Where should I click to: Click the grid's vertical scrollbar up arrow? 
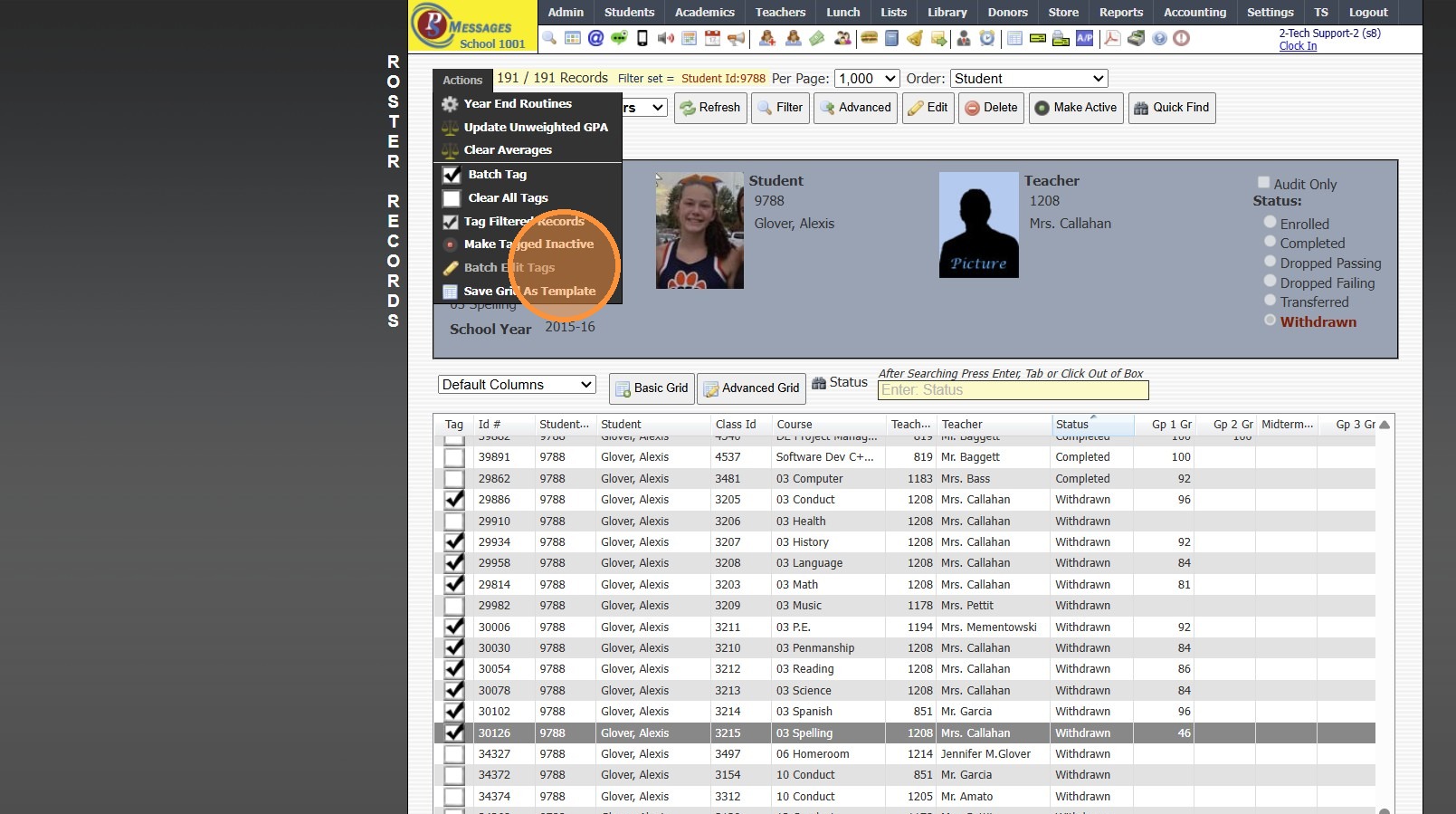(1384, 425)
